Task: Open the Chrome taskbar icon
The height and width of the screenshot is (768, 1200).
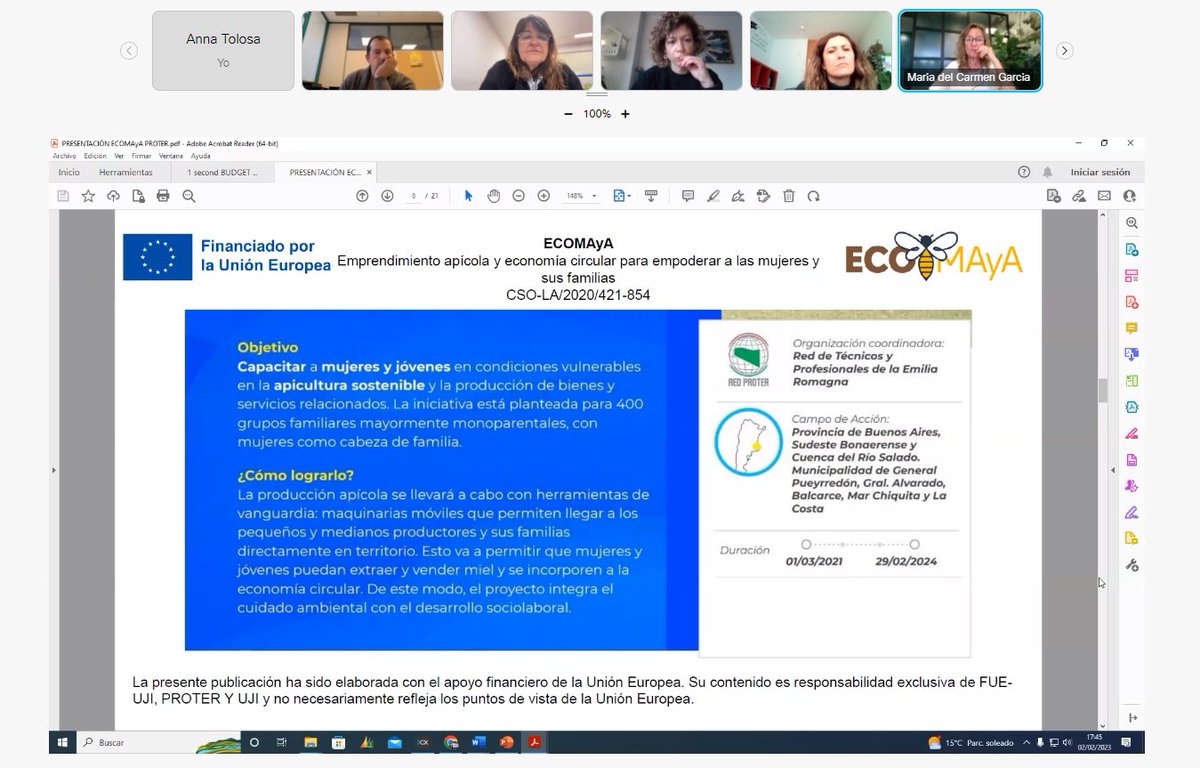Action: [x=450, y=743]
